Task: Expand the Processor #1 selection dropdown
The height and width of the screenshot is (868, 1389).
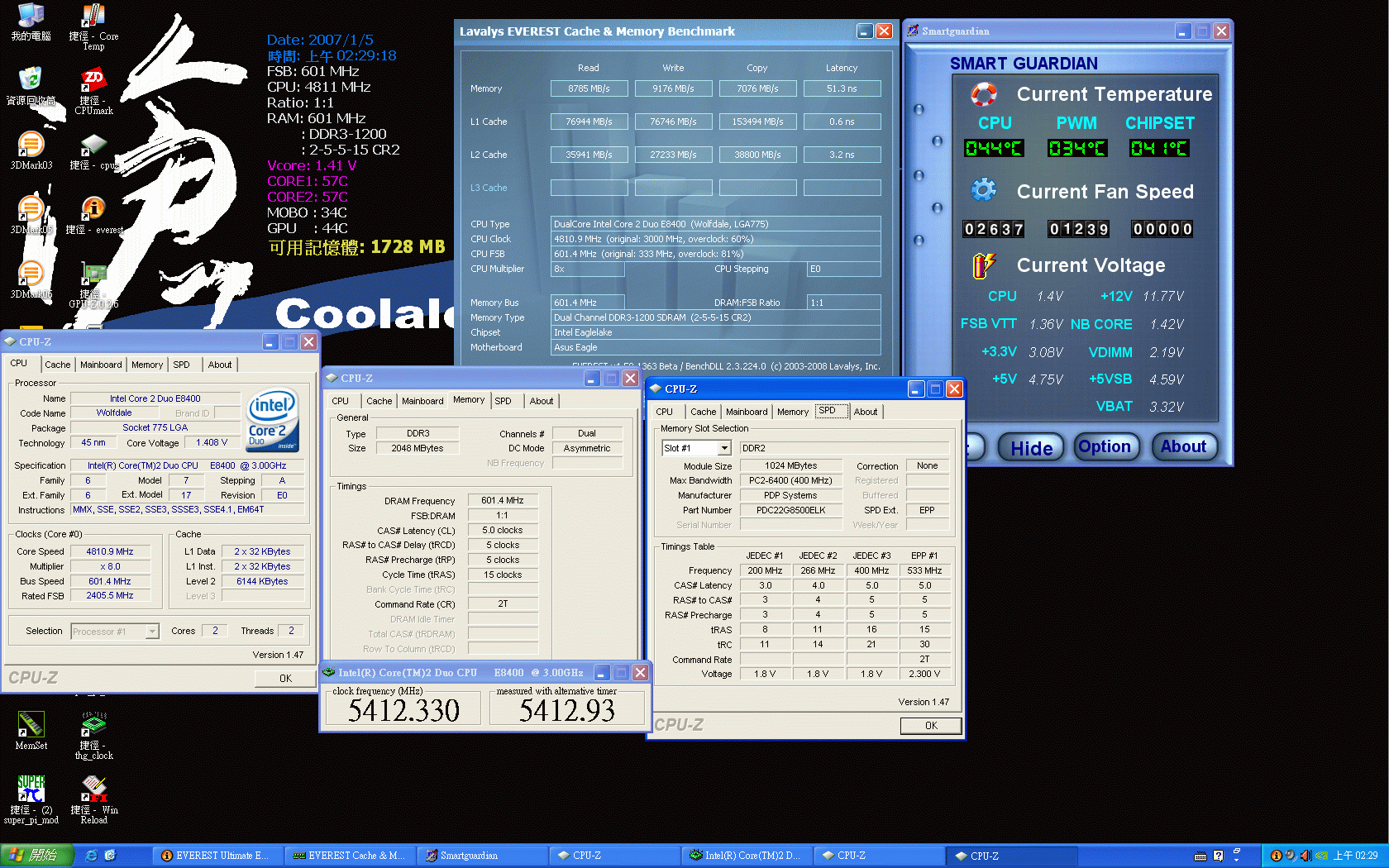Action: point(152,632)
